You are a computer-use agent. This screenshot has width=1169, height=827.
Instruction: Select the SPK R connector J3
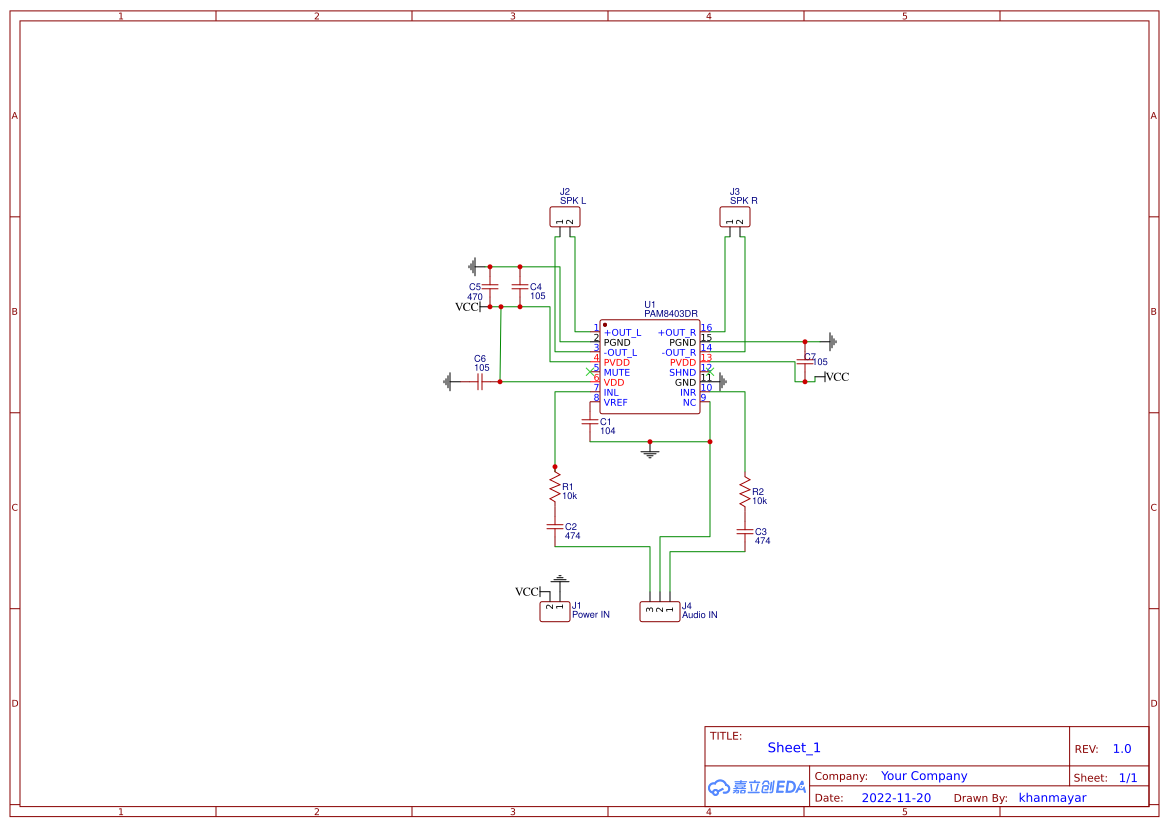click(735, 216)
